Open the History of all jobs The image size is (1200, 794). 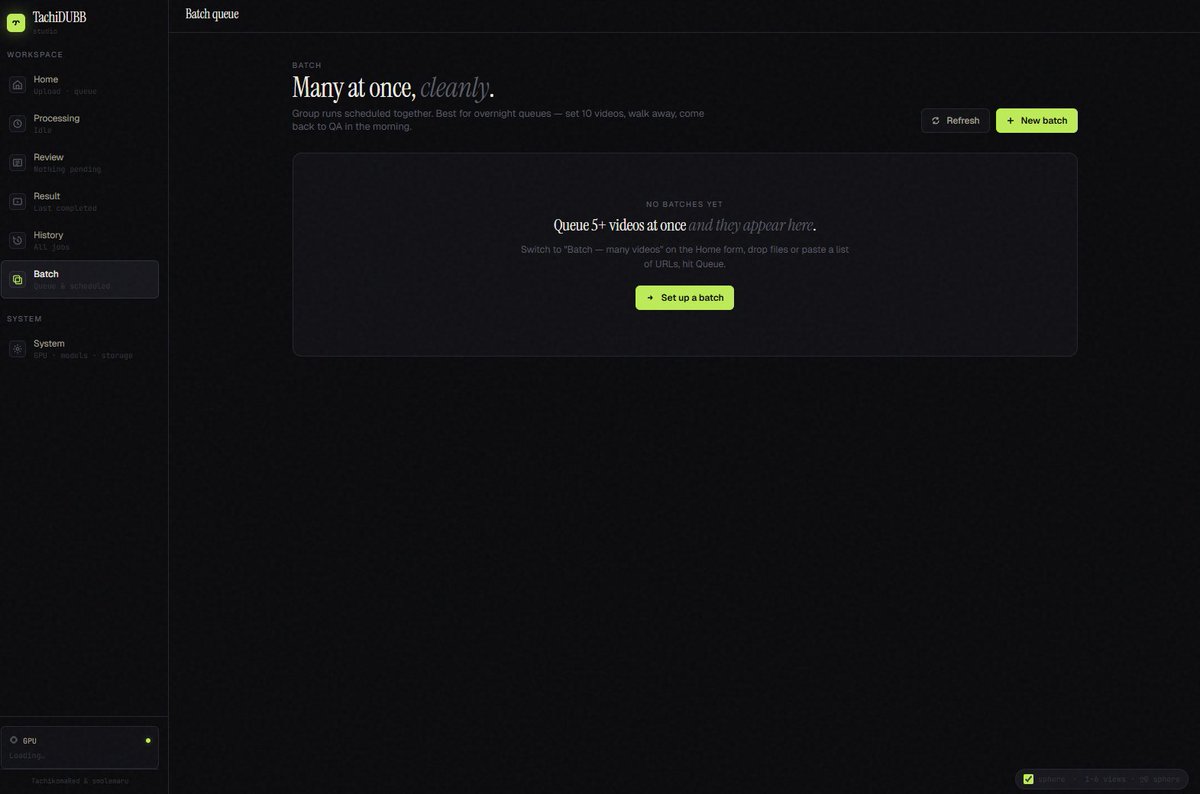coord(80,240)
